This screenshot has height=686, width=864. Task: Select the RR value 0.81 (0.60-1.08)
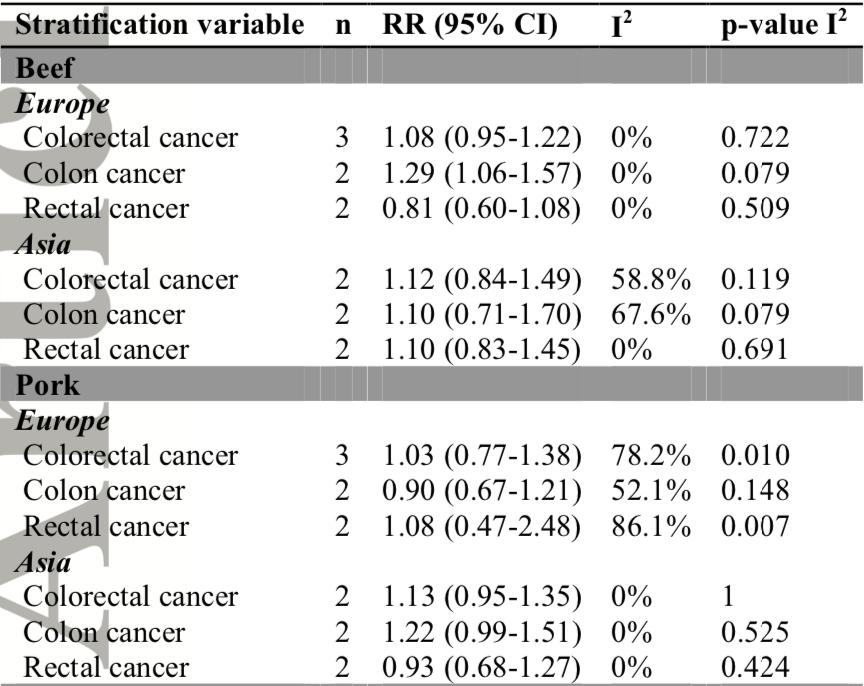(x=482, y=209)
